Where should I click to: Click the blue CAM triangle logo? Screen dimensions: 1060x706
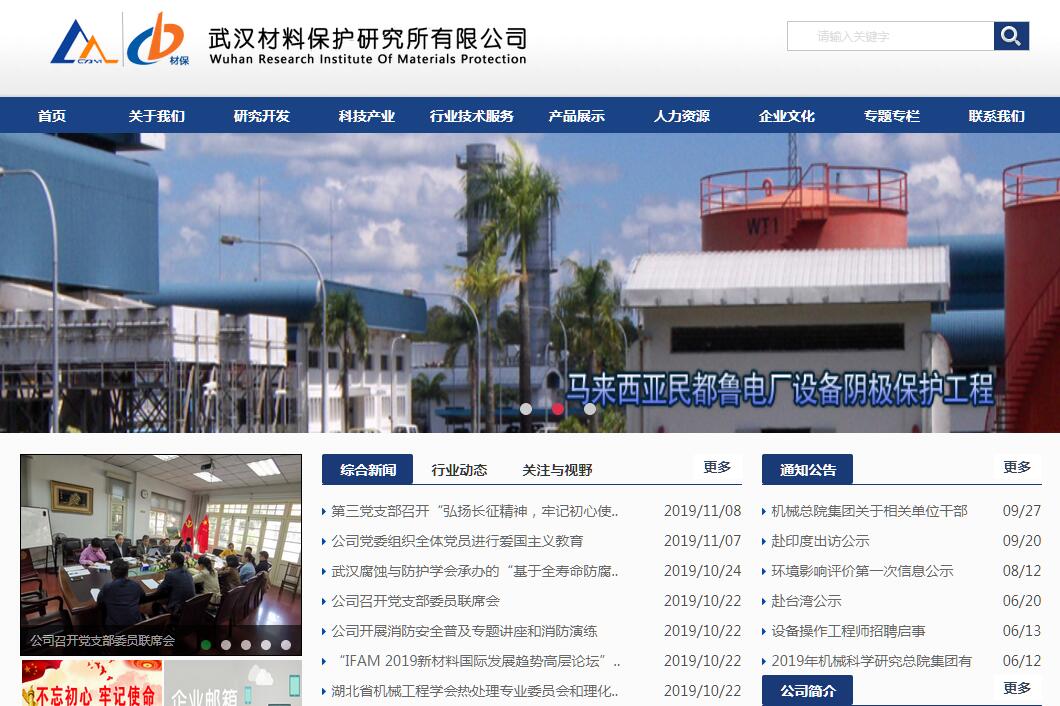tap(84, 42)
